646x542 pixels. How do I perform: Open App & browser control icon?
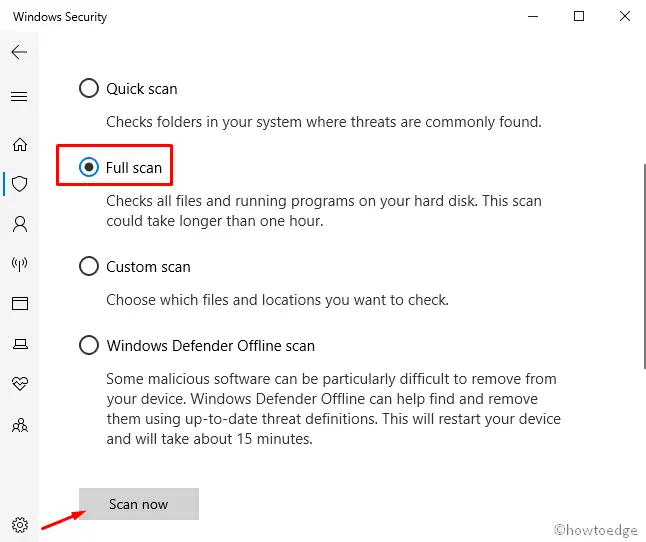pos(18,304)
